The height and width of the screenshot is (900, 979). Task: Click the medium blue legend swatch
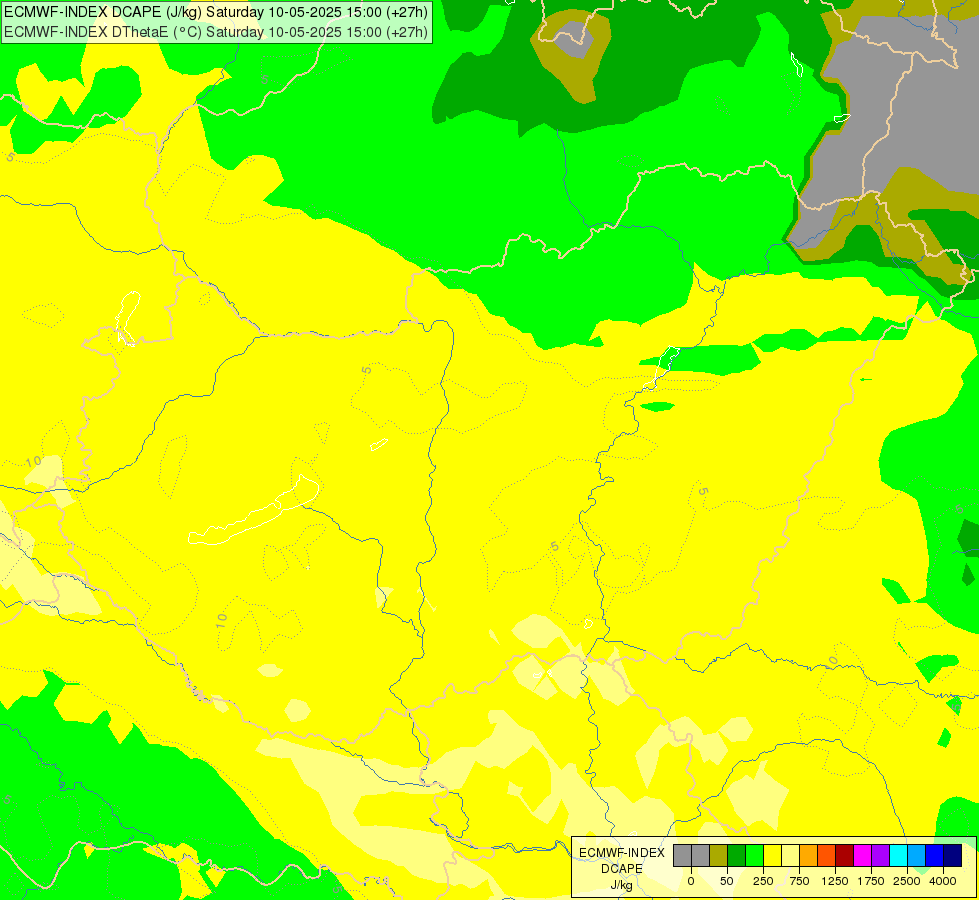click(935, 855)
